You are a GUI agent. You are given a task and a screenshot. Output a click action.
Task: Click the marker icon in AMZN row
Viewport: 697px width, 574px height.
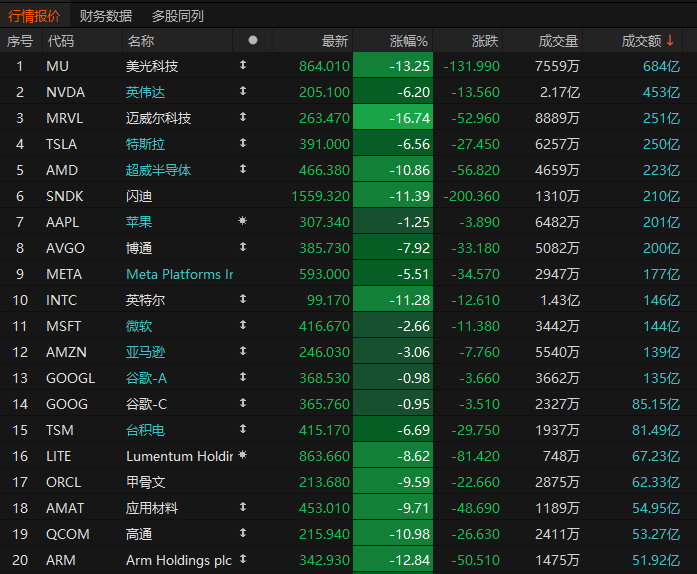[243, 351]
